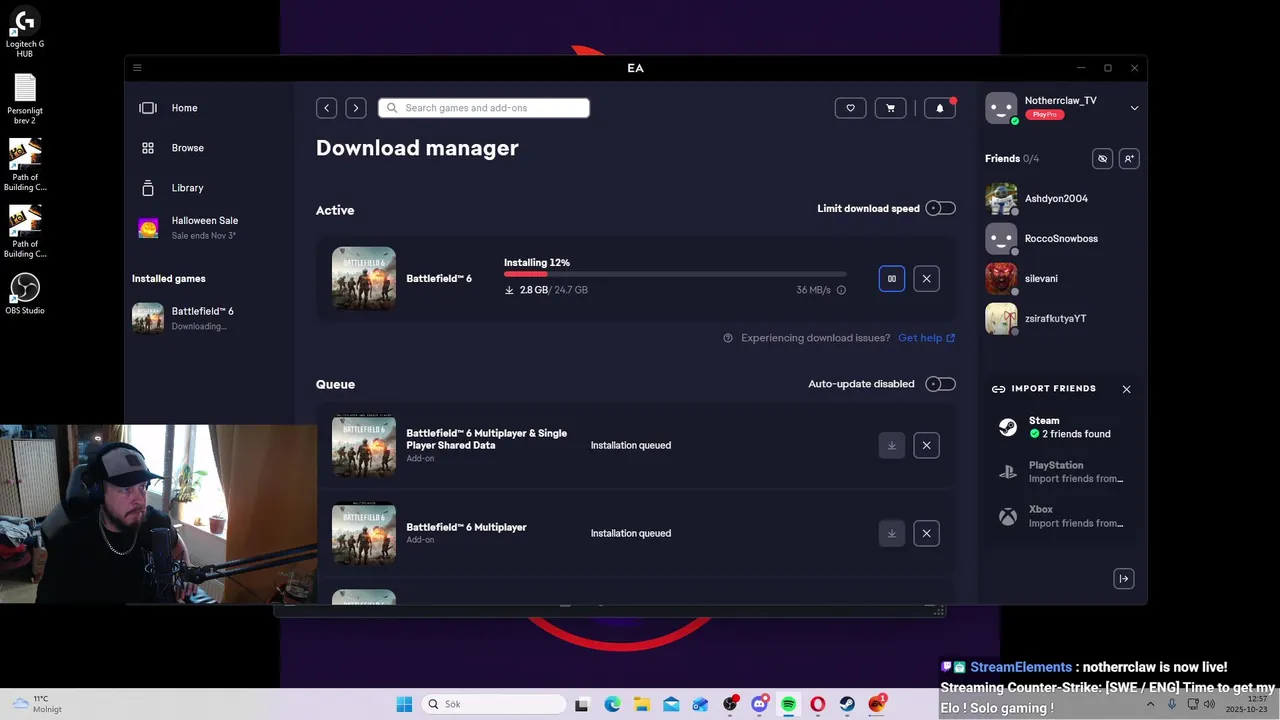1280x720 pixels.
Task: Click the add friend icon
Action: click(x=1128, y=158)
